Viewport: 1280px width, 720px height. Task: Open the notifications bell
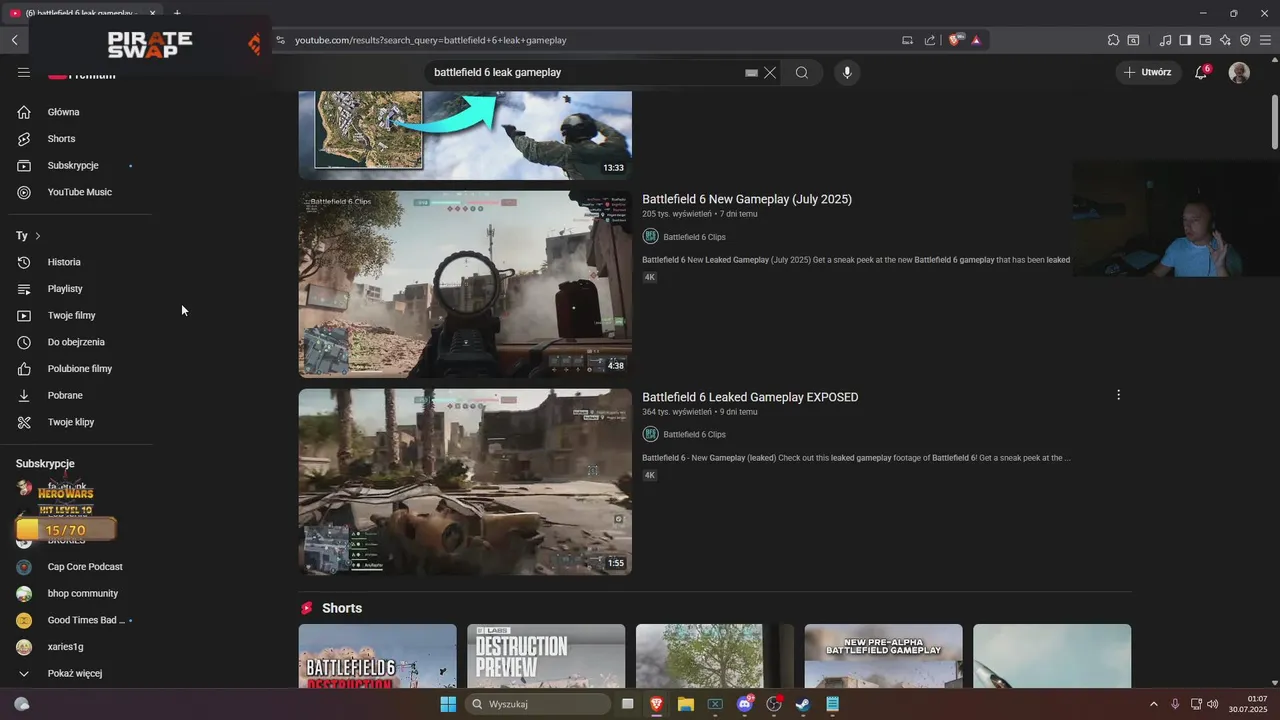click(x=1201, y=72)
